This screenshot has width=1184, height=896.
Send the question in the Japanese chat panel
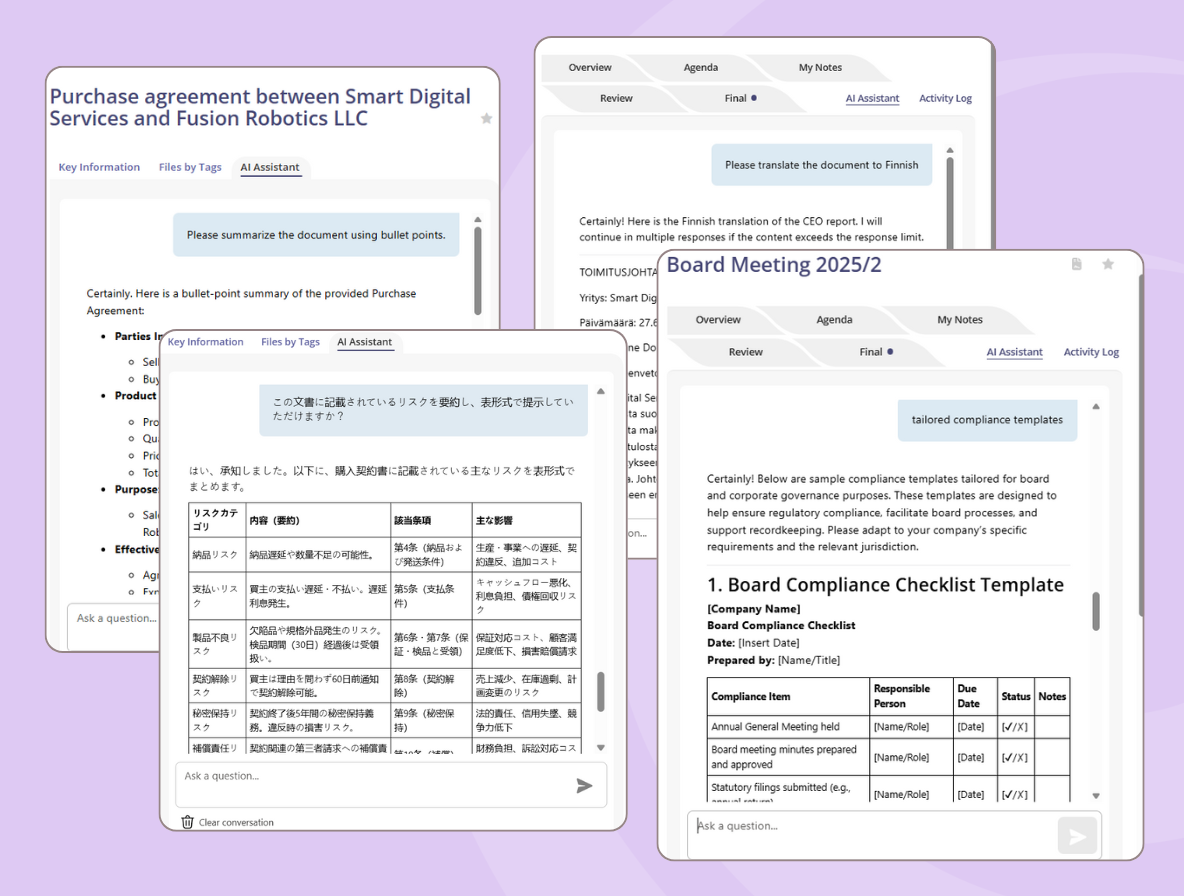click(585, 786)
